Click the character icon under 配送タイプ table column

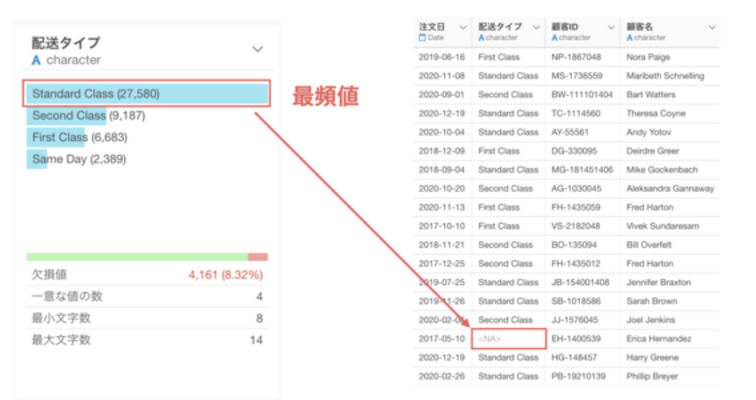coord(482,38)
